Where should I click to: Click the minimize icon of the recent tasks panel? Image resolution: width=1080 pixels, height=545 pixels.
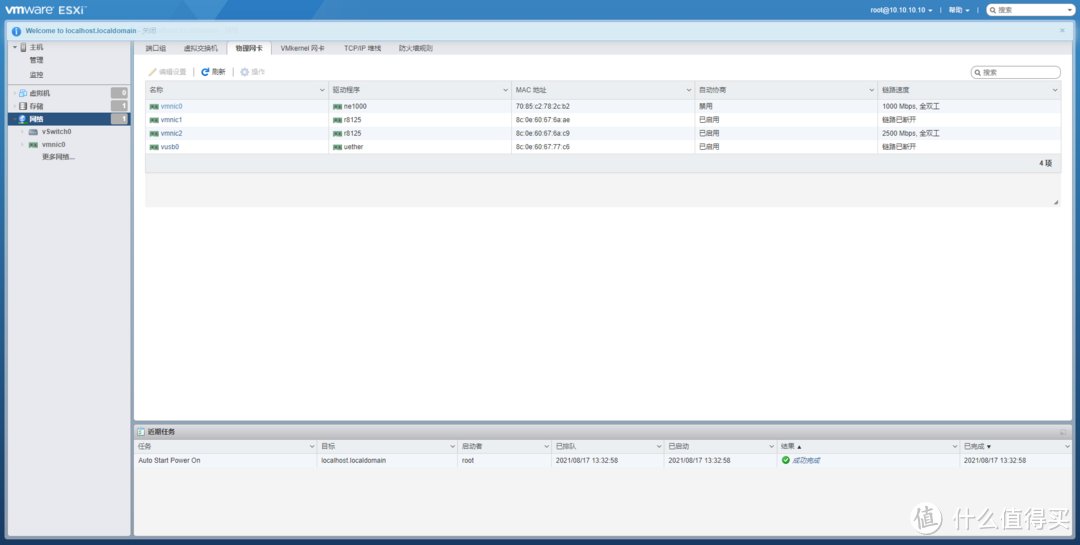(x=1063, y=432)
